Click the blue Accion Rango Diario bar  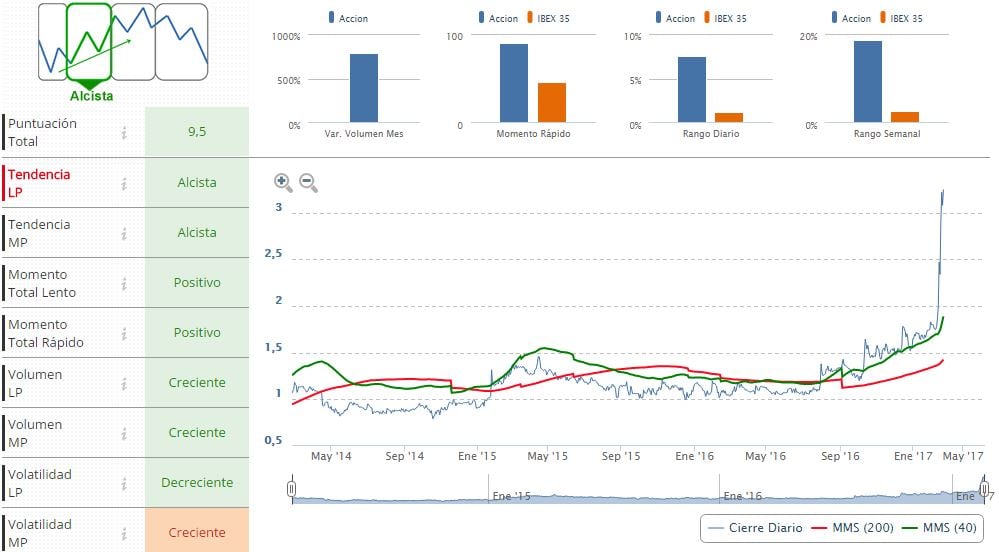pos(692,90)
